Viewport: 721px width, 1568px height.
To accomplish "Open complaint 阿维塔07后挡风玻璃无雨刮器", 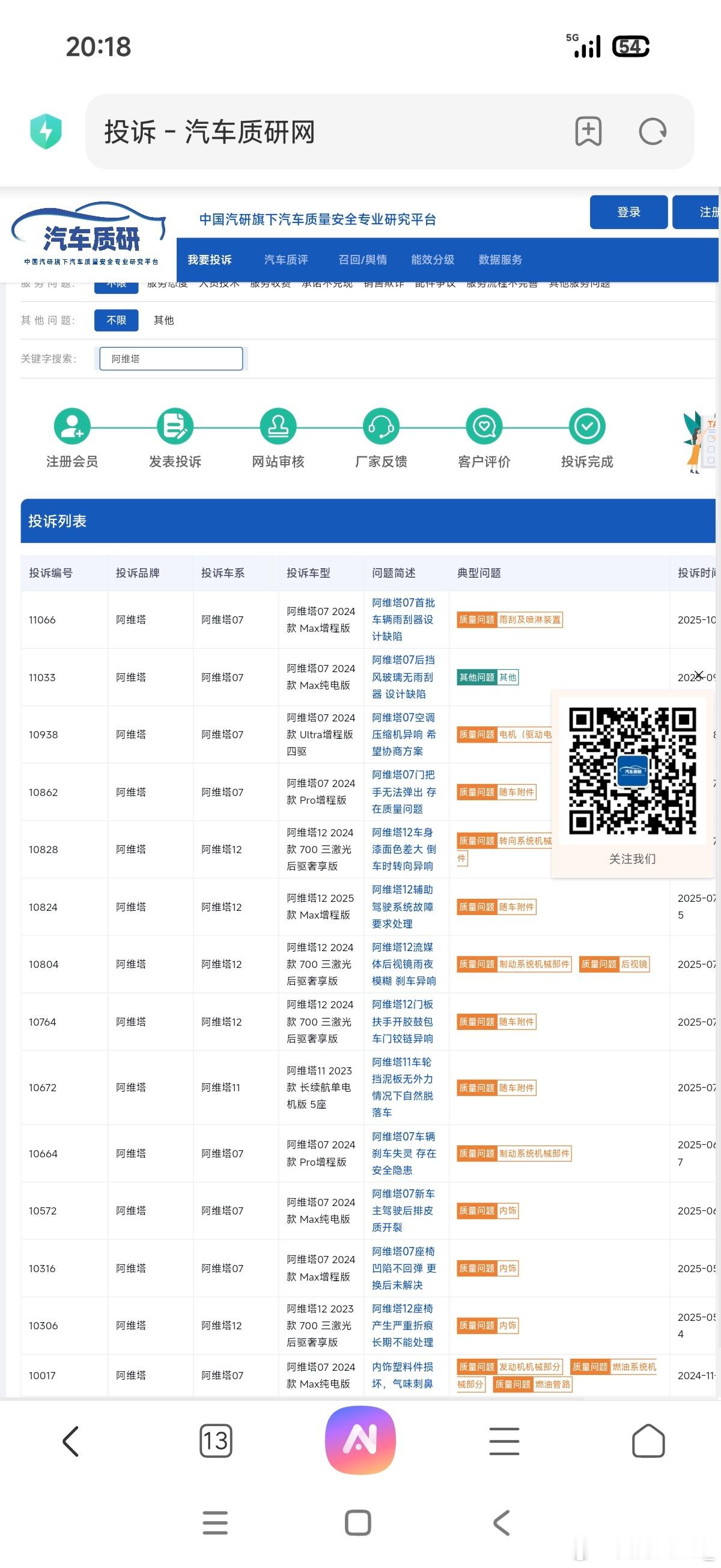I will [x=404, y=677].
